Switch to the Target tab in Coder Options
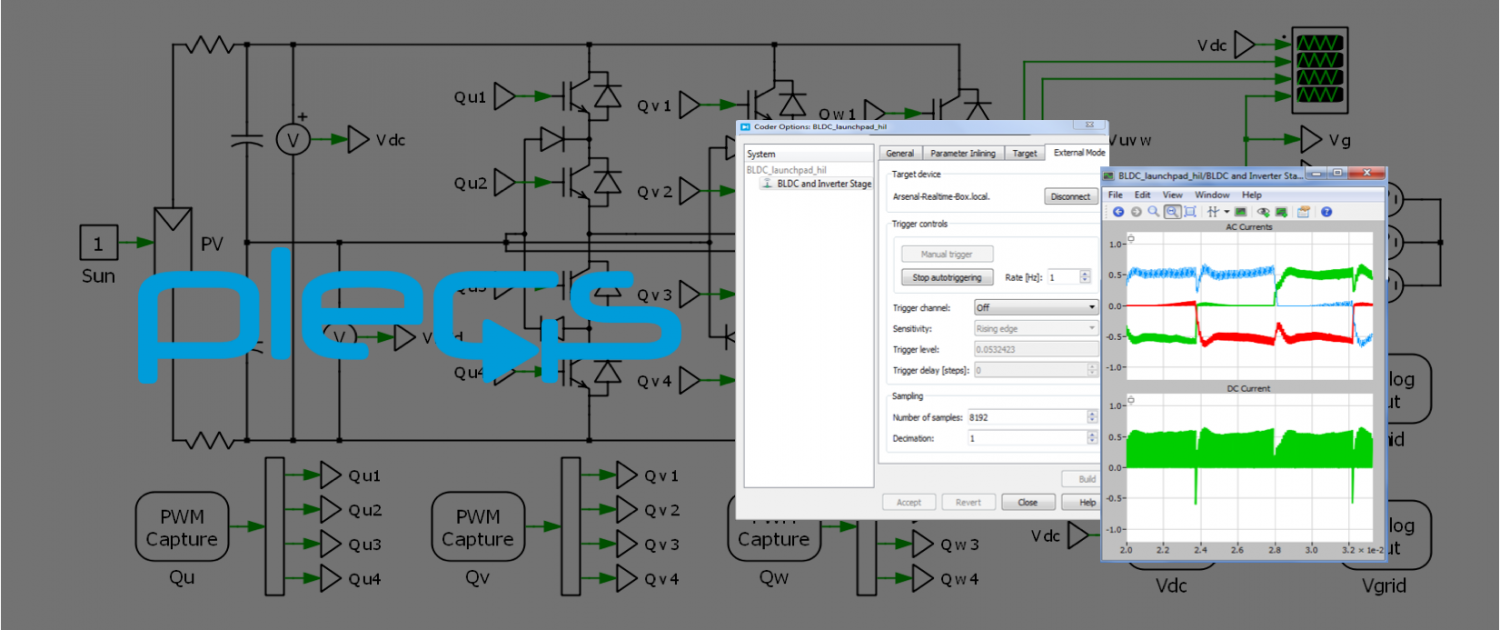The image size is (1500, 630). point(1024,153)
